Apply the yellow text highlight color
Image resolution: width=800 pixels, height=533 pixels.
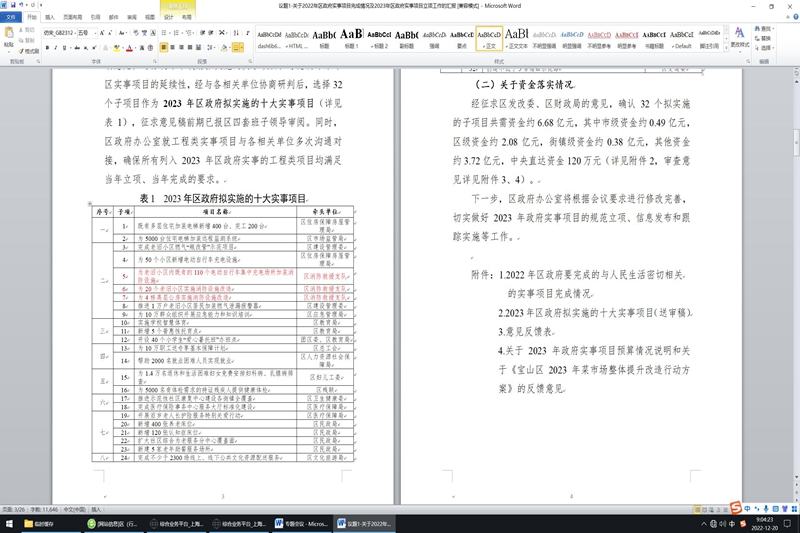116,48
